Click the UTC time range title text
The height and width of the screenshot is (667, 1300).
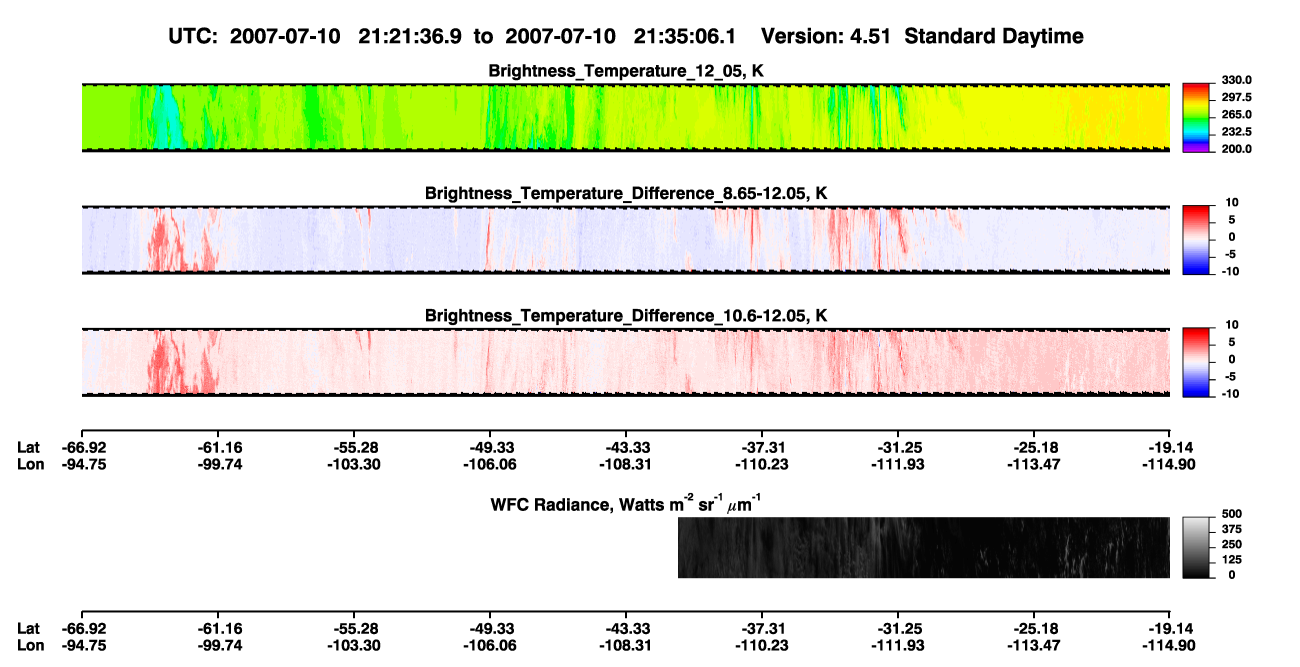pyautogui.click(x=626, y=37)
